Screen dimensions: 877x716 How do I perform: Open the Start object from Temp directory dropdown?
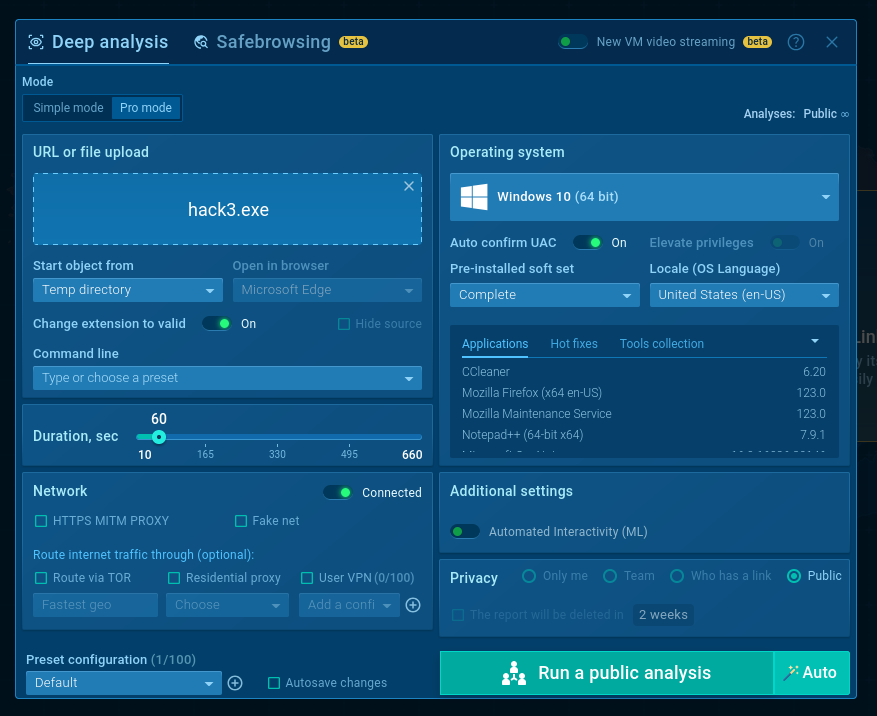[128, 290]
